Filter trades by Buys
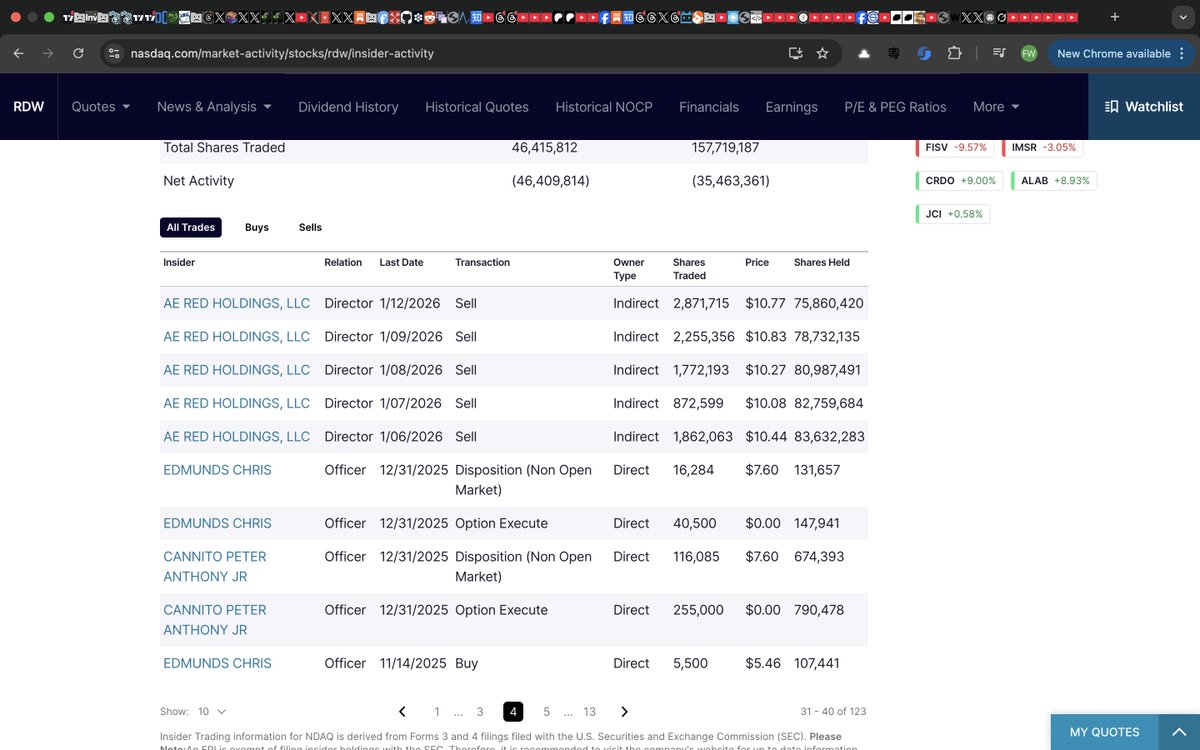Screen dimensions: 1200x750 257,227
